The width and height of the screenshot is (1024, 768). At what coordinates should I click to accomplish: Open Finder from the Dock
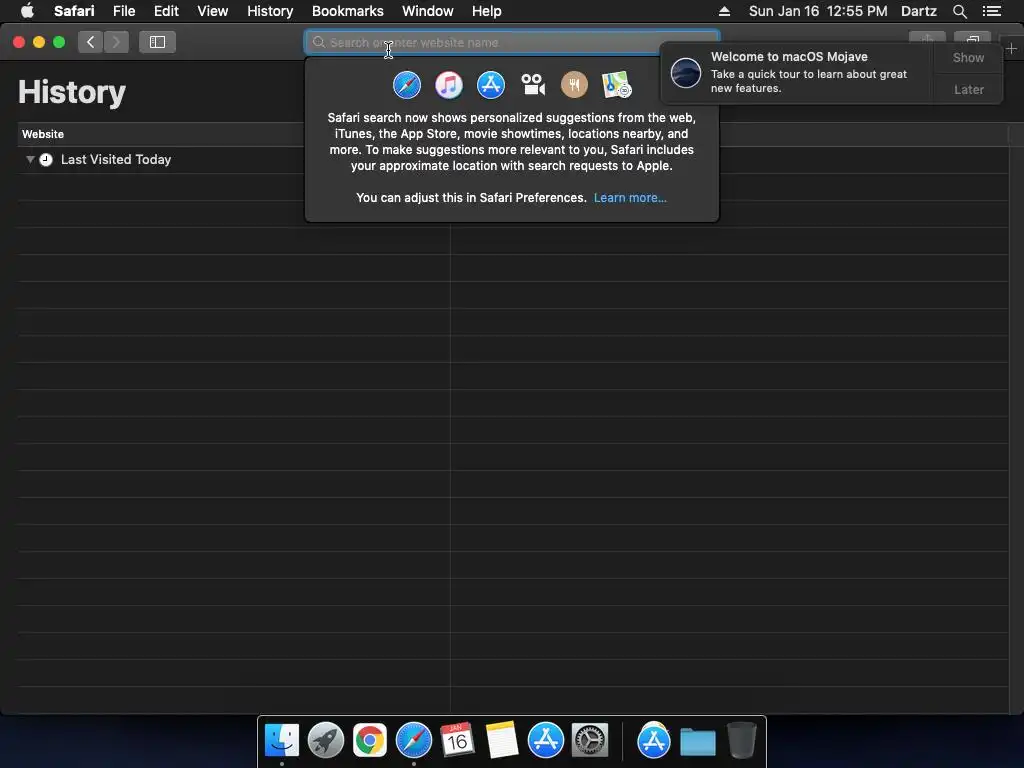point(281,741)
